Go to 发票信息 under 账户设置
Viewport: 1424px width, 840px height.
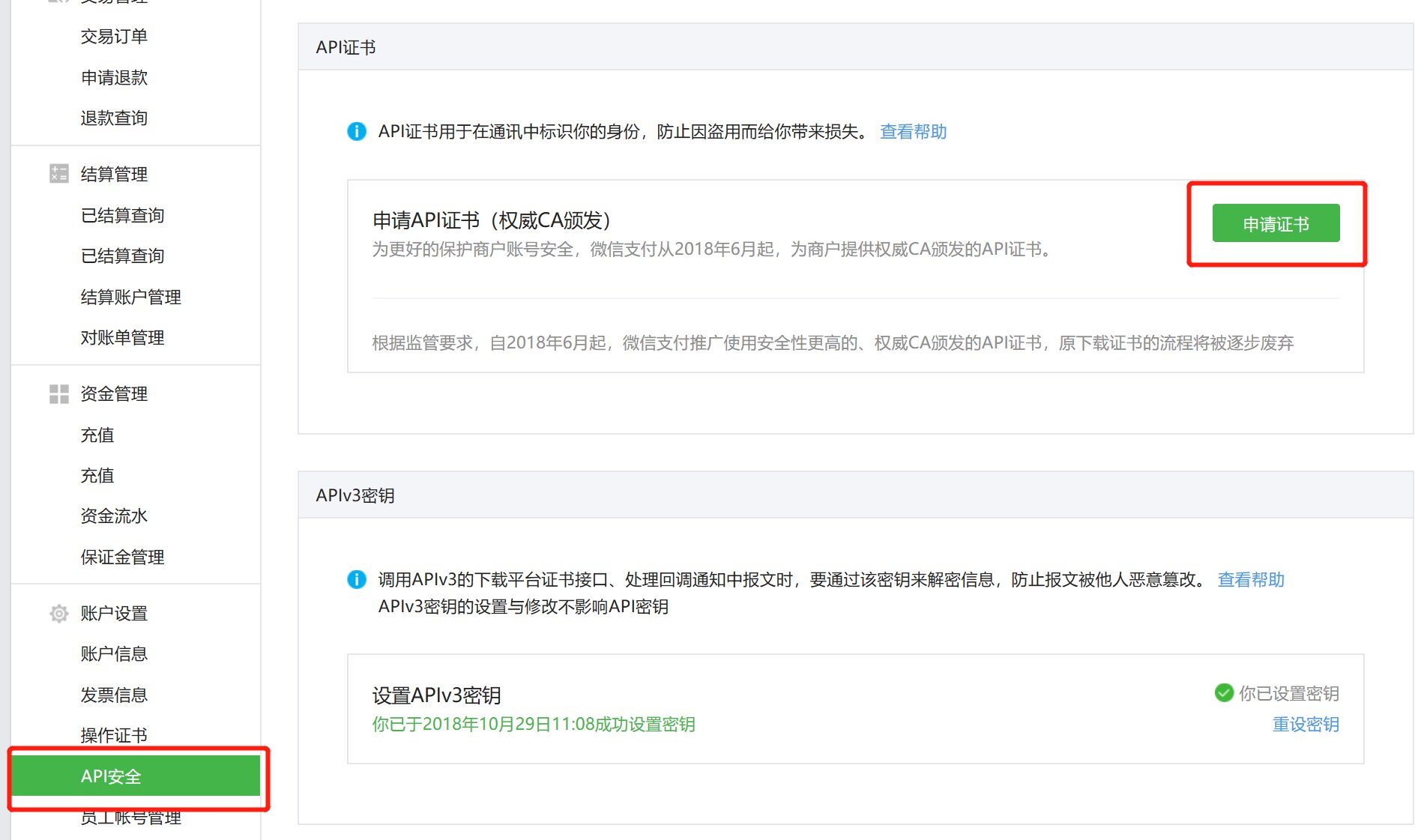(x=114, y=695)
